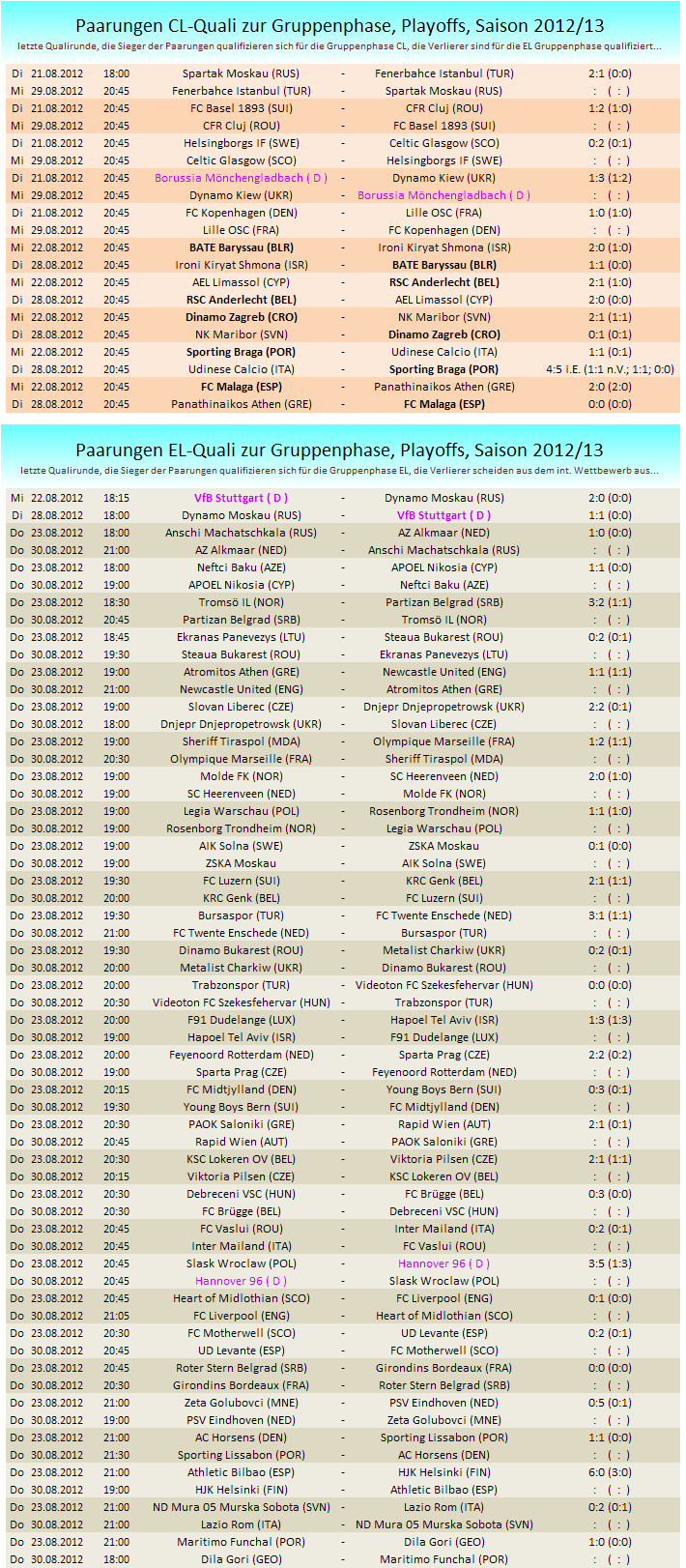The width and height of the screenshot is (686, 1568).
Task: Select home team 'AC Horsens (DEN)' on 23.08.2012
Action: pyautogui.click(x=242, y=1437)
